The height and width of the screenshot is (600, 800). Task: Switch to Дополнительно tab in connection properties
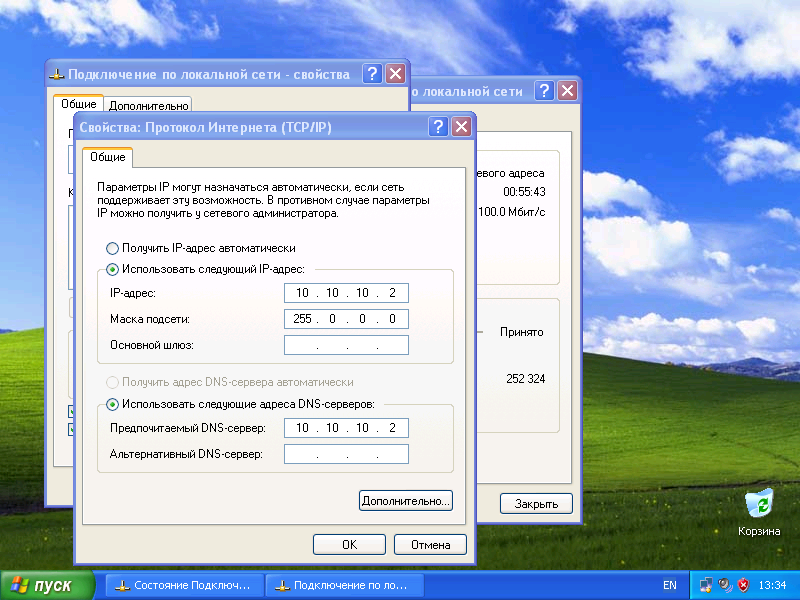pos(148,106)
